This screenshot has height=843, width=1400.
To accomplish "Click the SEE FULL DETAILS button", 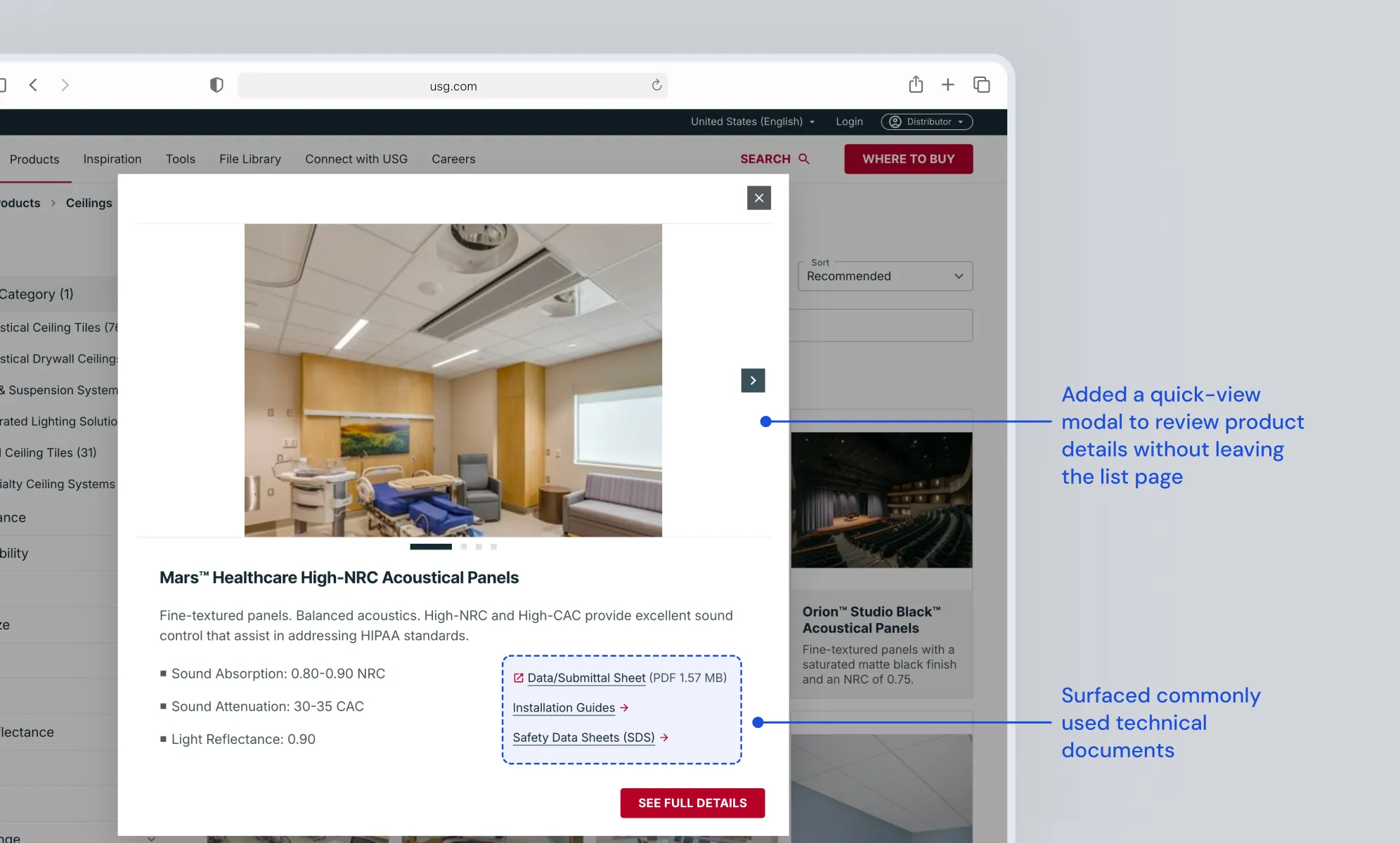I will click(692, 803).
